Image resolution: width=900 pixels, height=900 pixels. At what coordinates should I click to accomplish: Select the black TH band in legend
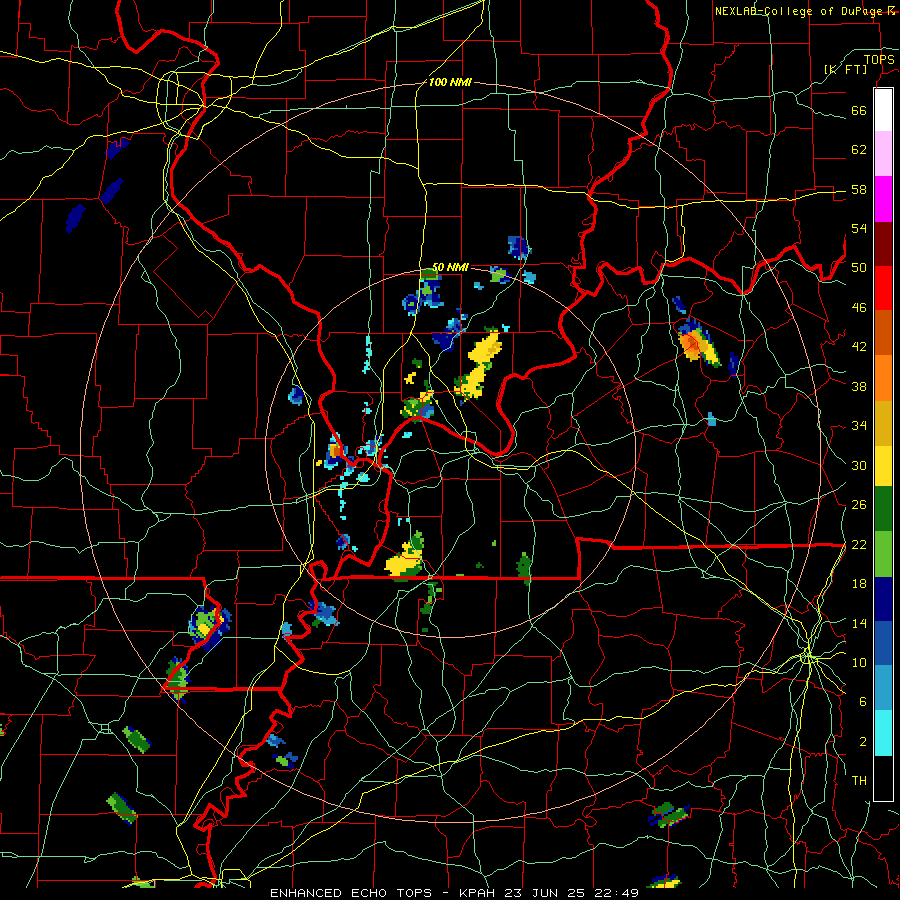click(x=883, y=778)
